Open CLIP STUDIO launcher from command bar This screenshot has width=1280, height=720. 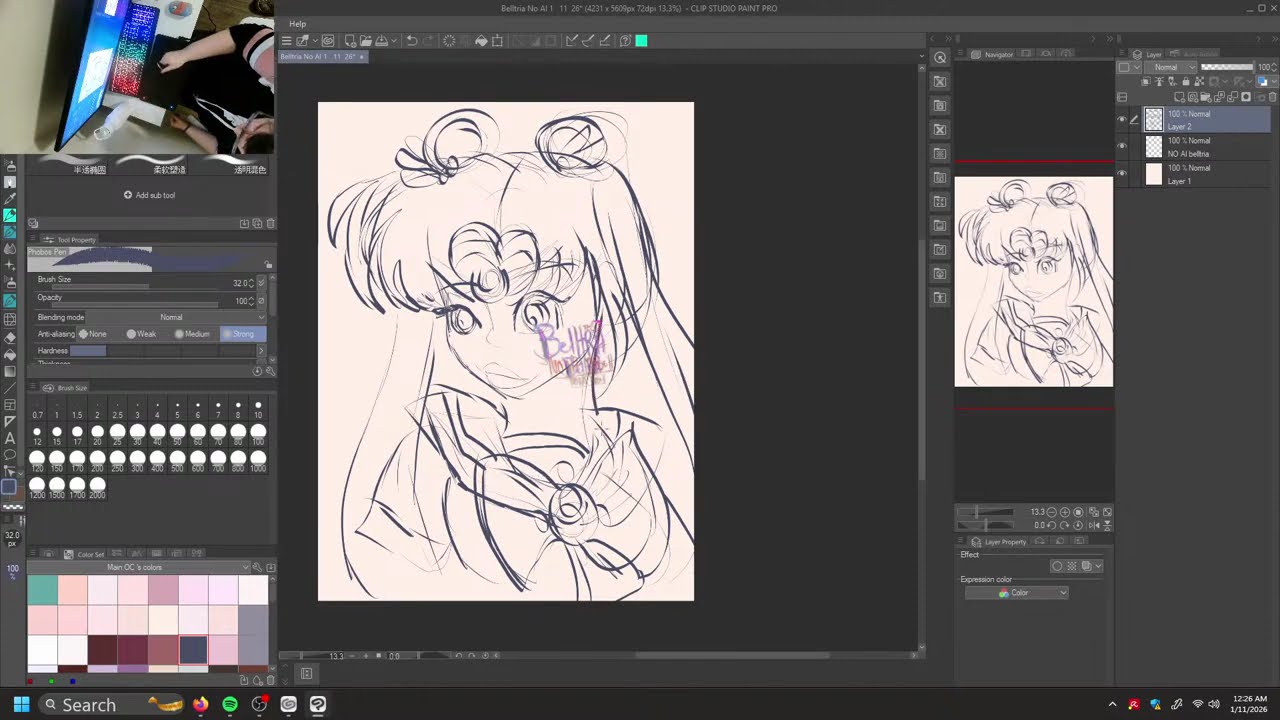pyautogui.click(x=327, y=40)
